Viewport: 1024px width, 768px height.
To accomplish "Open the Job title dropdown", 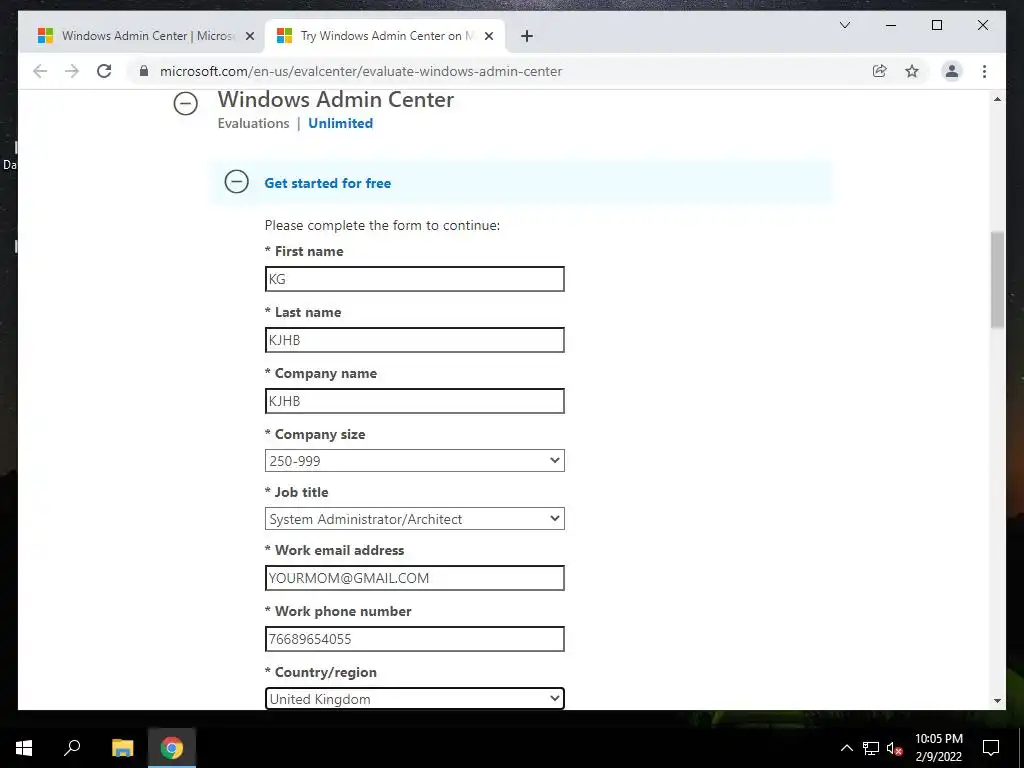I will [415, 519].
